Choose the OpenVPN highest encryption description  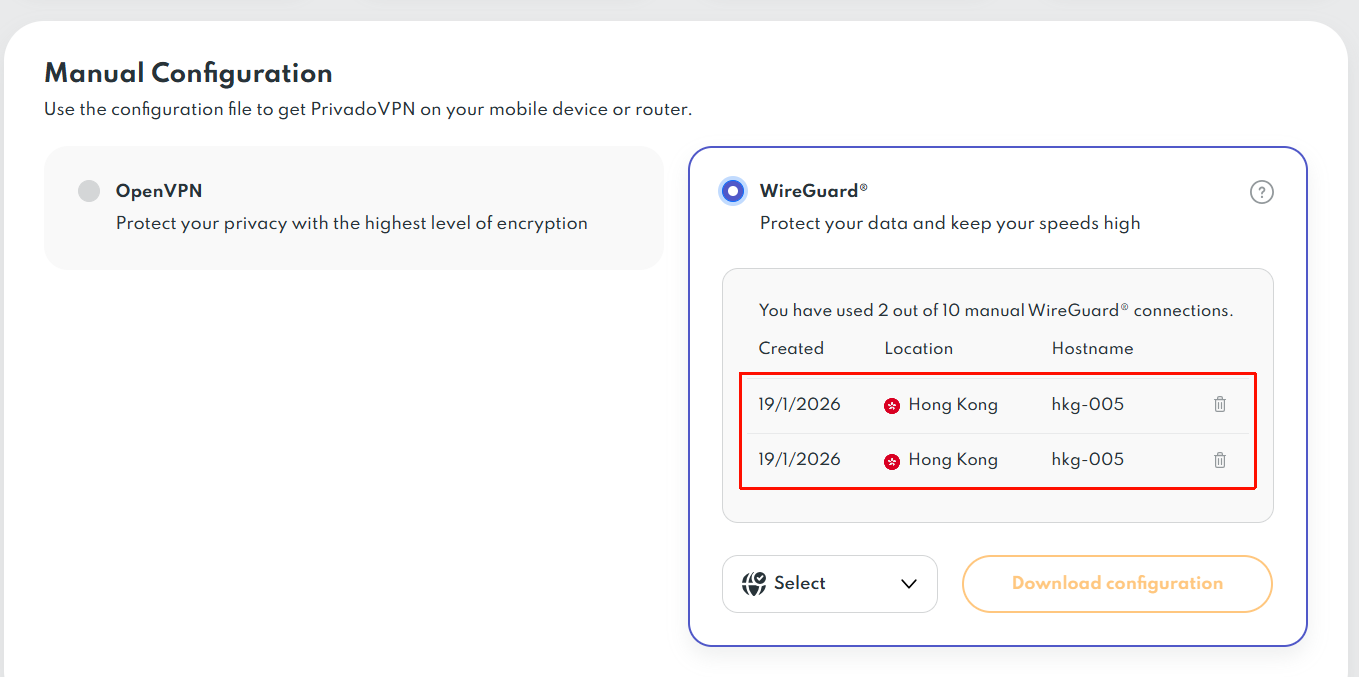351,224
